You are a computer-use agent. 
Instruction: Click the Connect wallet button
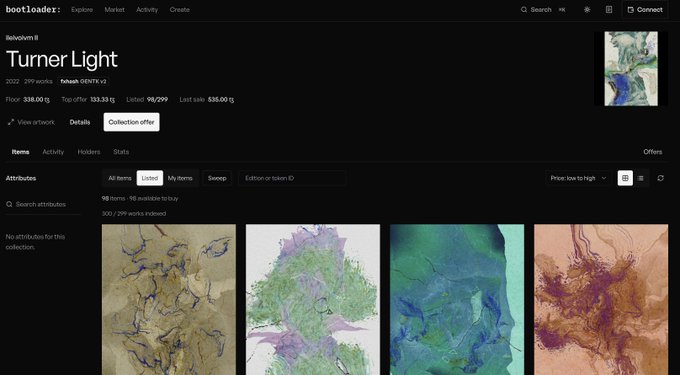click(x=645, y=10)
